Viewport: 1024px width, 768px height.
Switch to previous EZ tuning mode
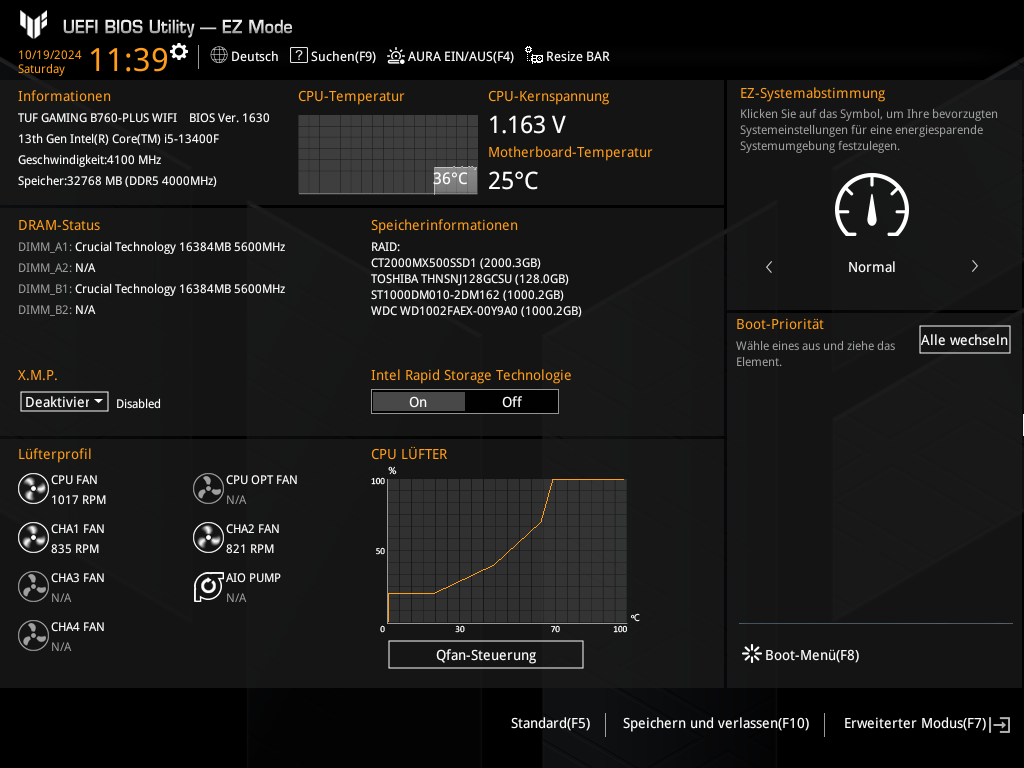769,266
